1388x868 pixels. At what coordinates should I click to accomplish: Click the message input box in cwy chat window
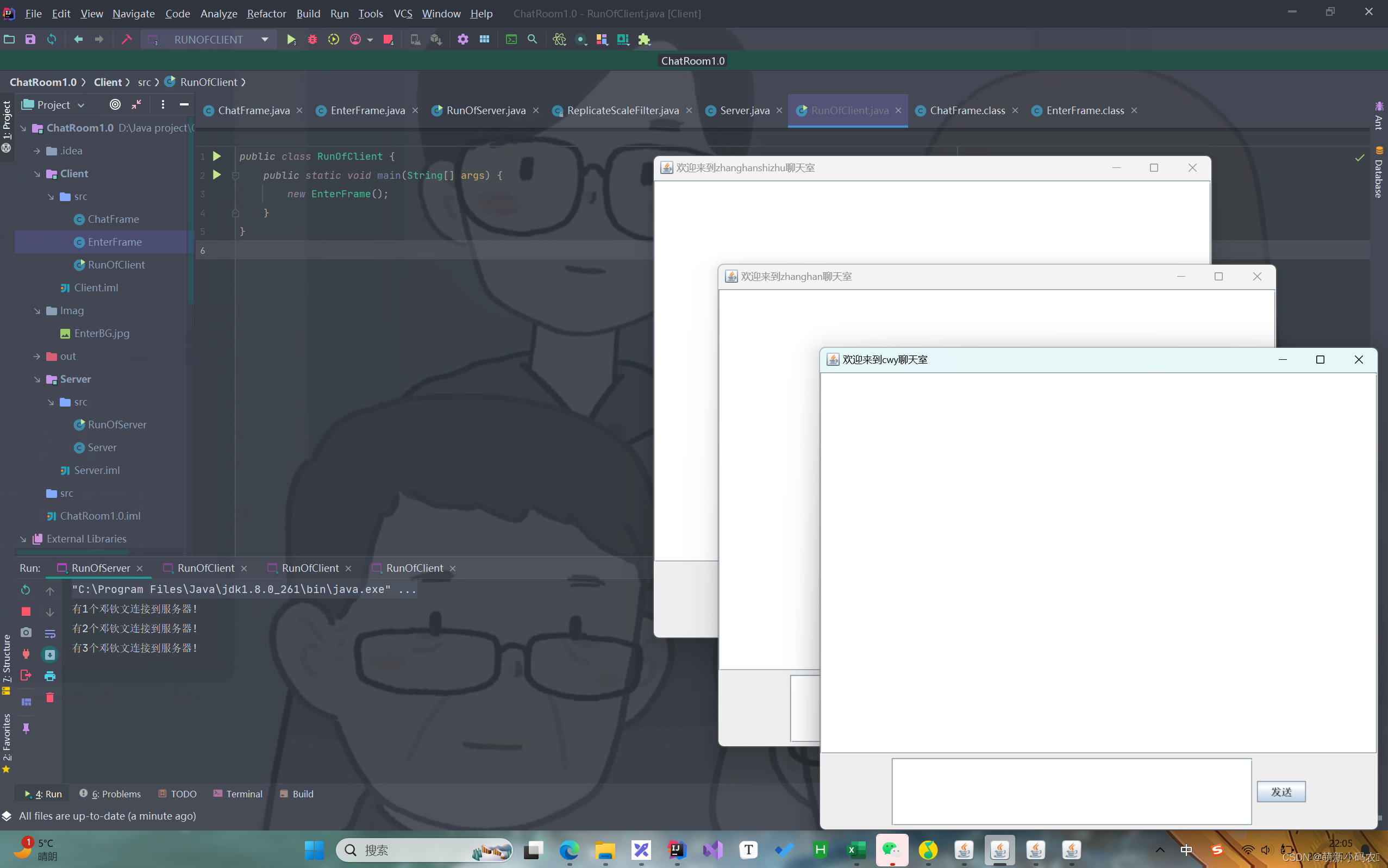pyautogui.click(x=1071, y=791)
